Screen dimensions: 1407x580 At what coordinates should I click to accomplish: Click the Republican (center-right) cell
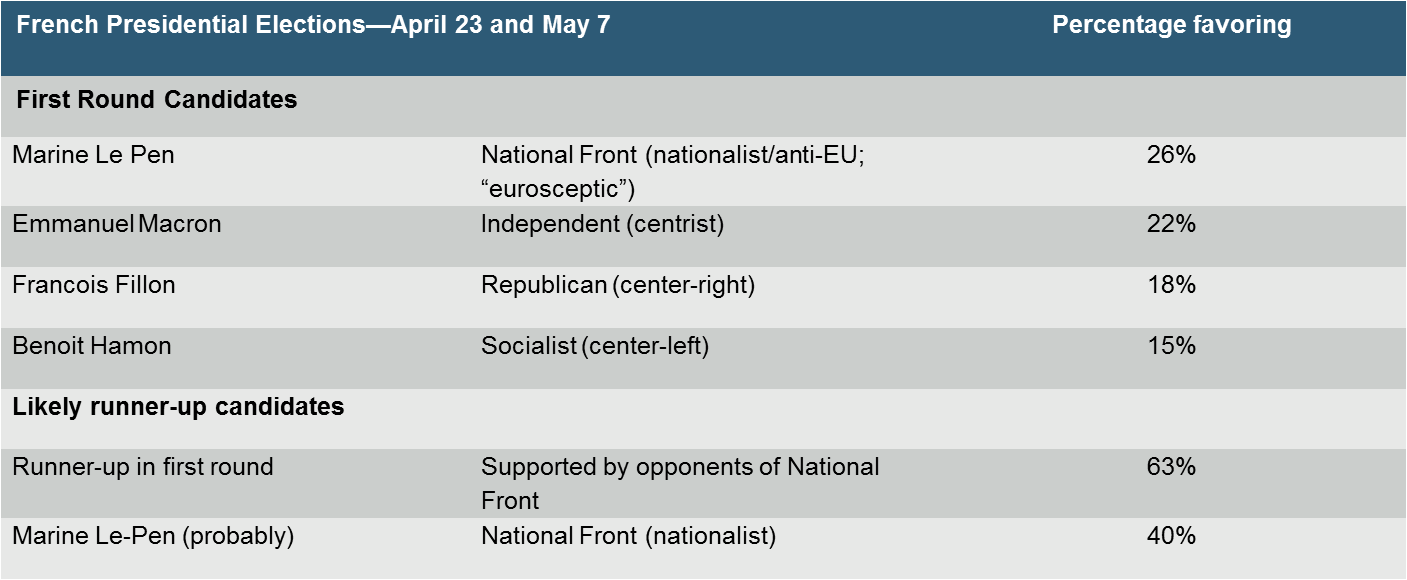coord(618,285)
